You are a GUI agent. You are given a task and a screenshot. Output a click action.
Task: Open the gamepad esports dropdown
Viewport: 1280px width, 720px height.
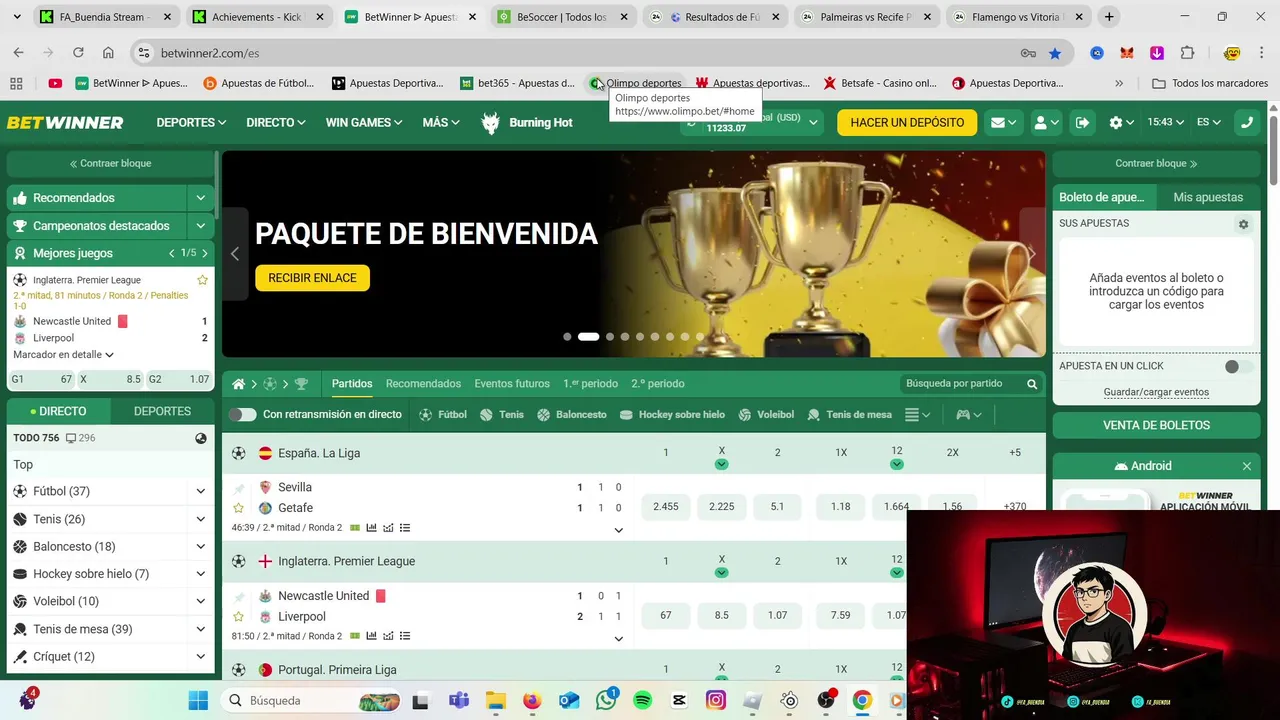(x=968, y=414)
